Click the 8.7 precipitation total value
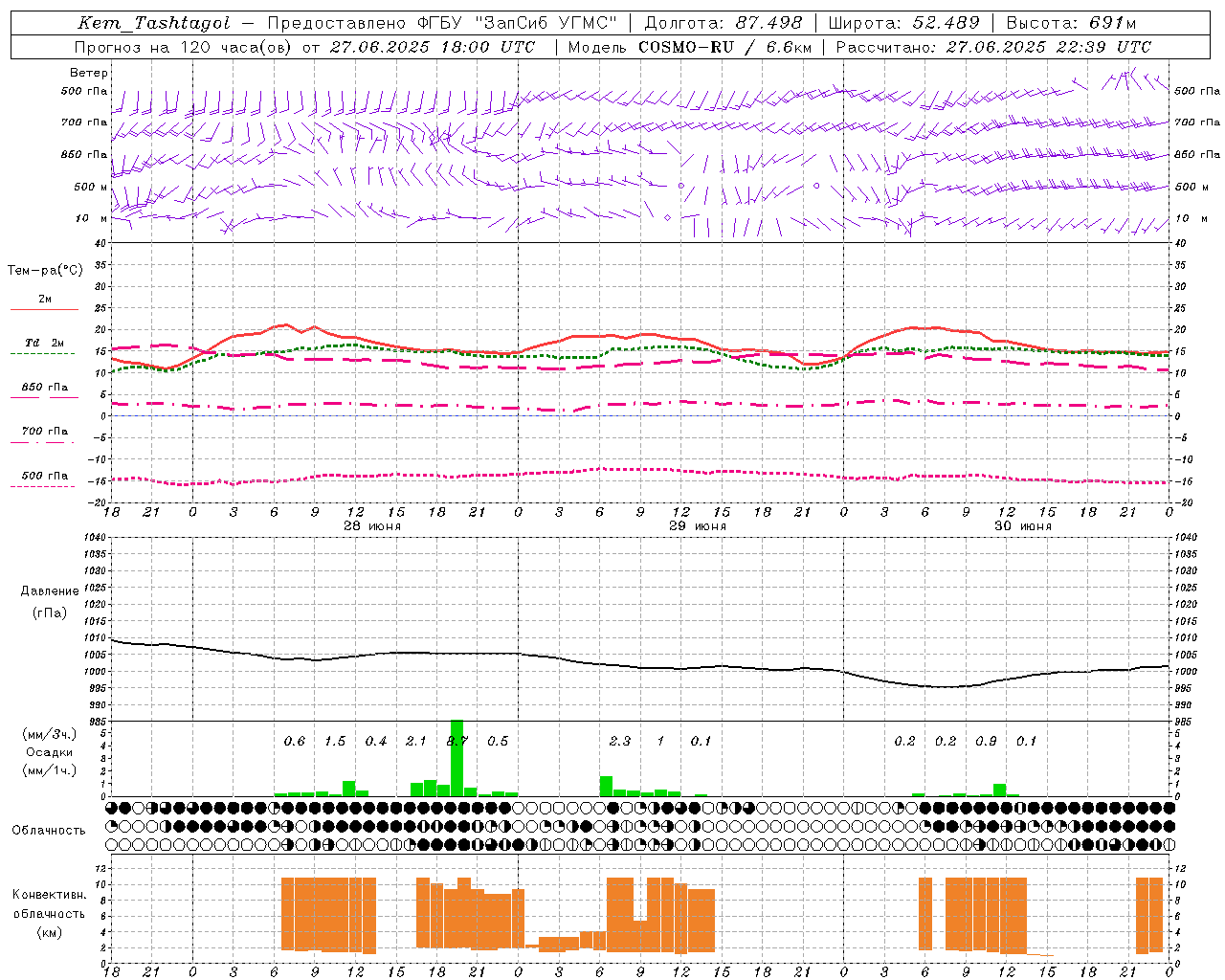The width and height of the screenshot is (1225, 980). click(x=457, y=741)
